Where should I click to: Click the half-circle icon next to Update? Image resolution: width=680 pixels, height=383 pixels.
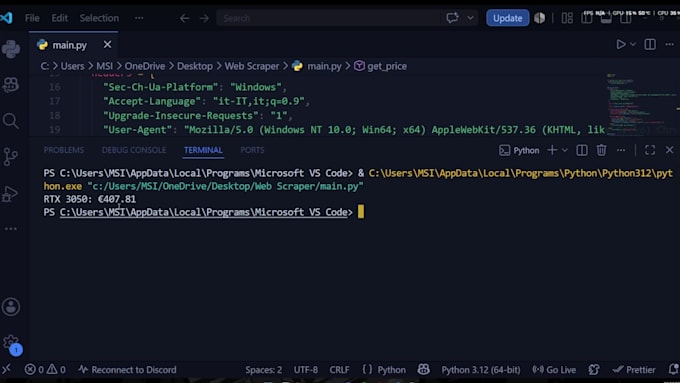(539, 18)
